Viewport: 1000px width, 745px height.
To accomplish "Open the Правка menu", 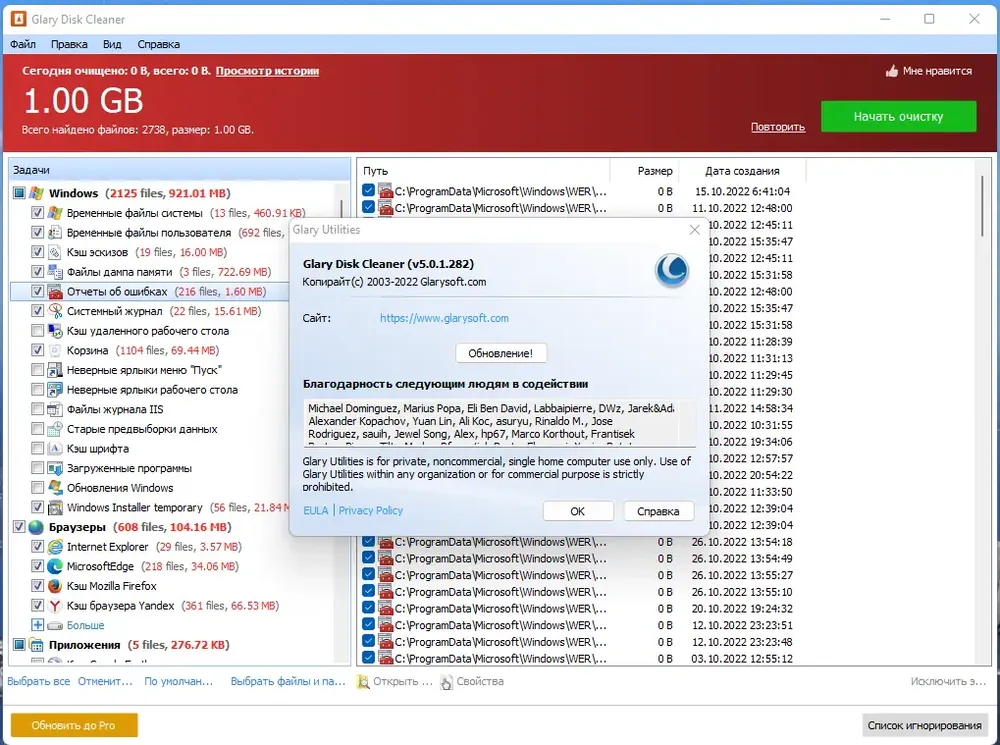I will (x=69, y=44).
